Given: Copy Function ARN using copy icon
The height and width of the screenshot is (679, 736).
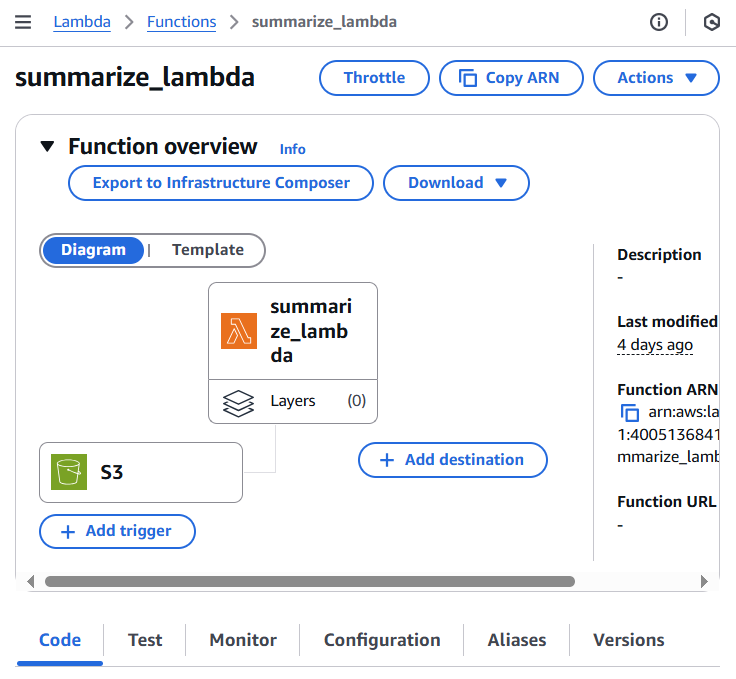Looking at the screenshot, I should 630,412.
